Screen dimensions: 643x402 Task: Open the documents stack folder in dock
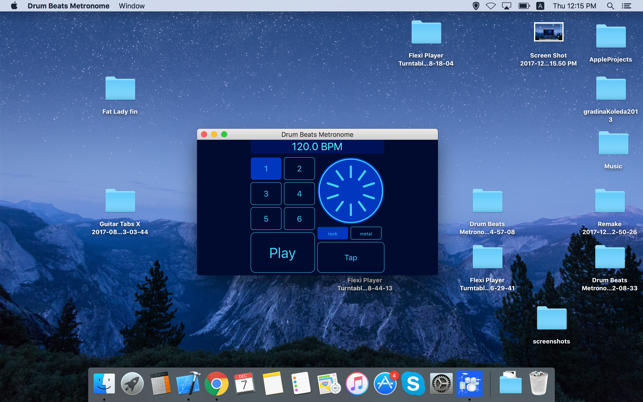tap(511, 383)
